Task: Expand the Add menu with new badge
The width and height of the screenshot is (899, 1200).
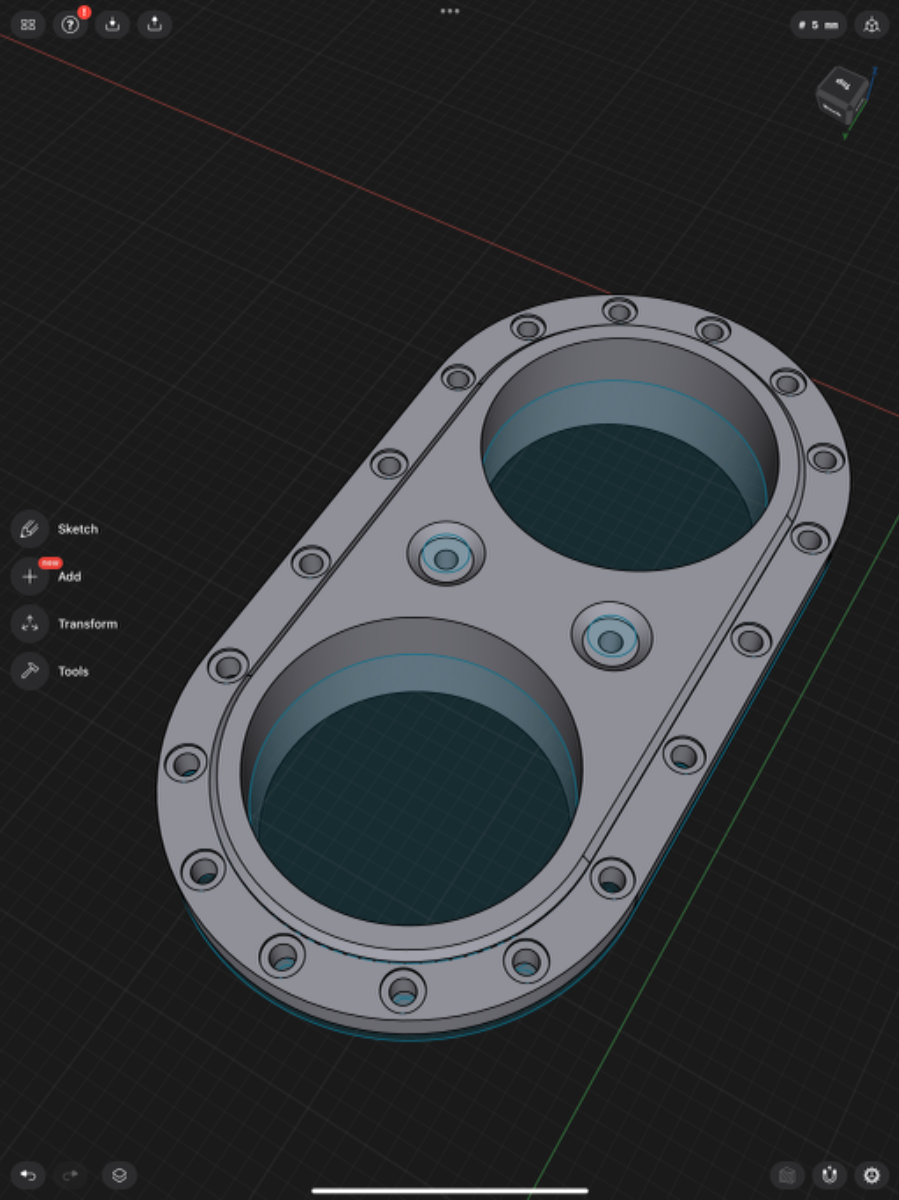Action: pos(30,577)
